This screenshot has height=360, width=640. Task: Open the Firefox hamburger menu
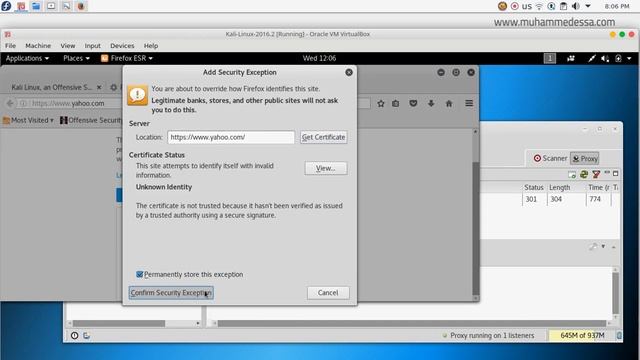point(469,104)
